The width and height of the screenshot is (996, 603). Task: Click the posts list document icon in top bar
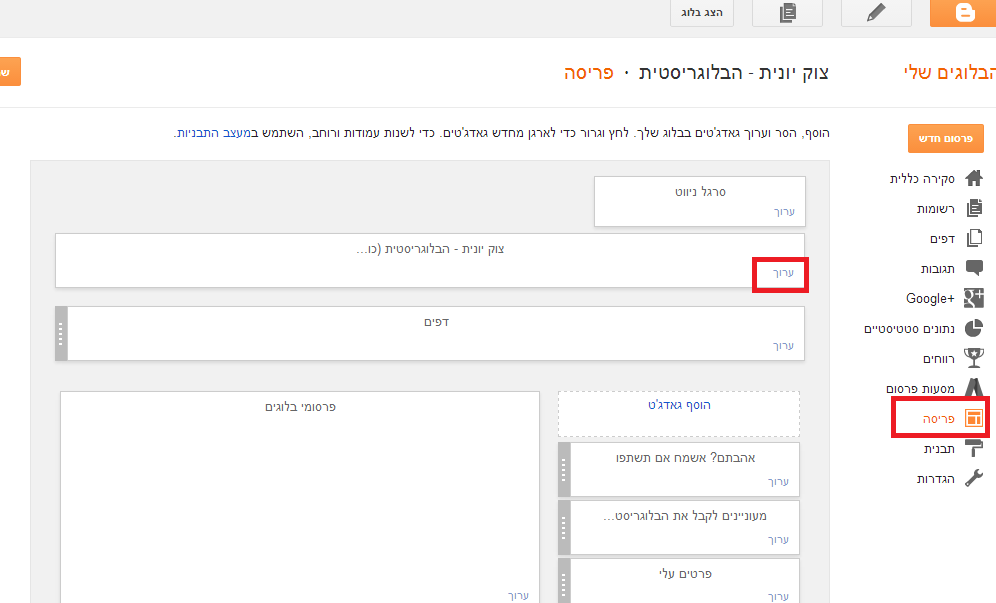pyautogui.click(x=788, y=13)
